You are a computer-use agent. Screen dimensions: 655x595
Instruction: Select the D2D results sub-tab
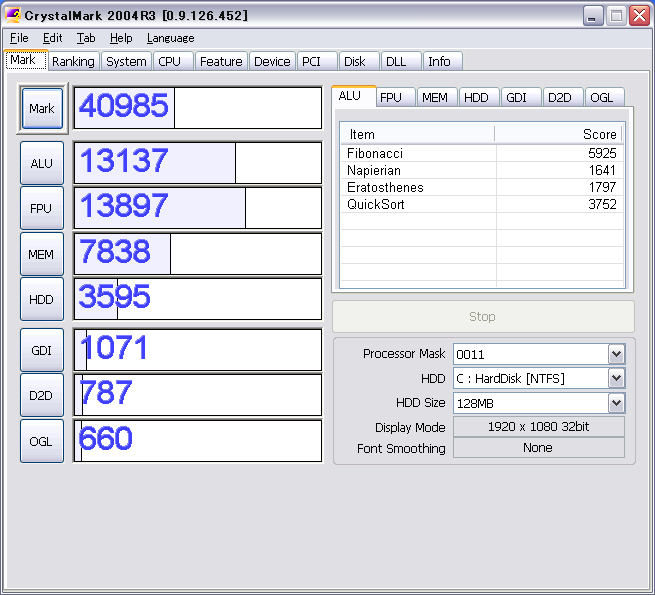[x=563, y=97]
